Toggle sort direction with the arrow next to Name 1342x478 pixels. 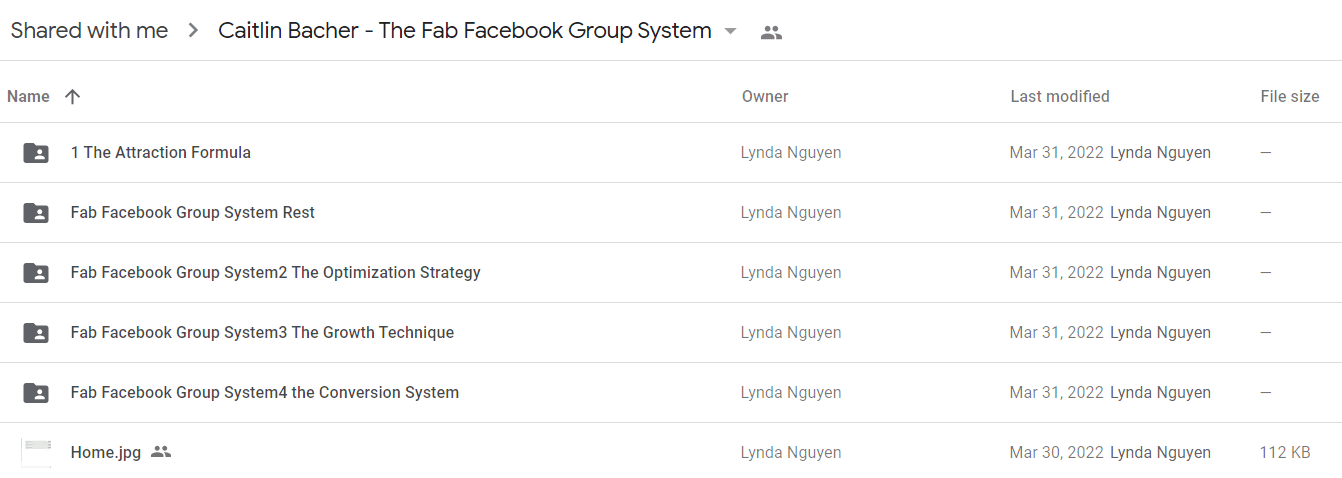click(72, 96)
